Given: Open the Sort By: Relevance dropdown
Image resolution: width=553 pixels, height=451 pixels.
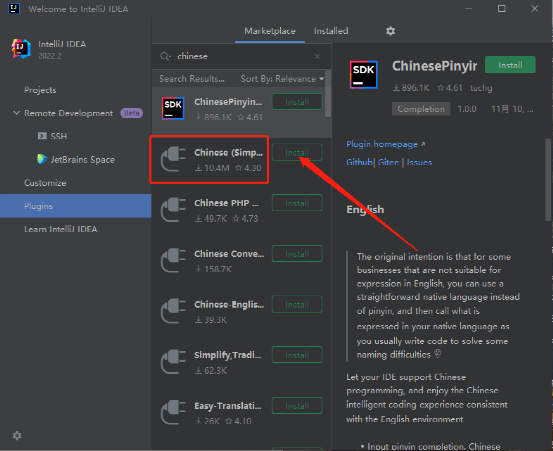Looking at the screenshot, I should (x=282, y=79).
